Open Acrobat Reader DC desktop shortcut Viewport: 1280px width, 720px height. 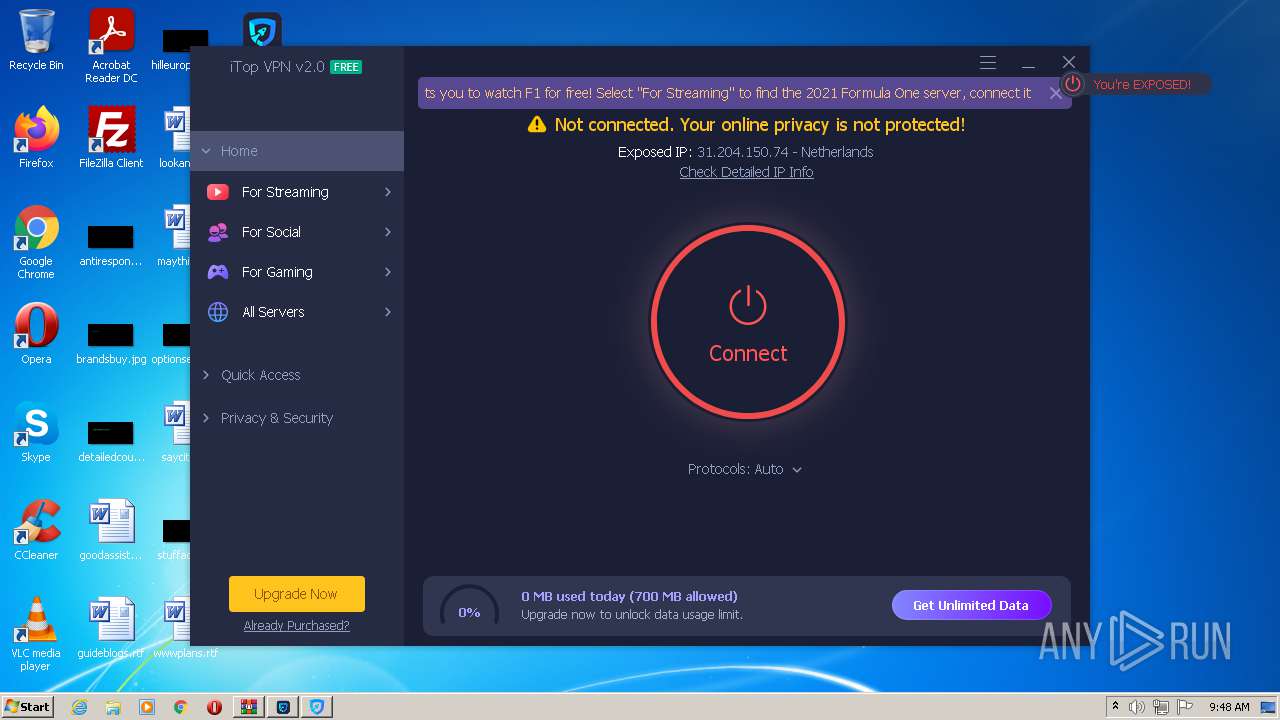111,46
